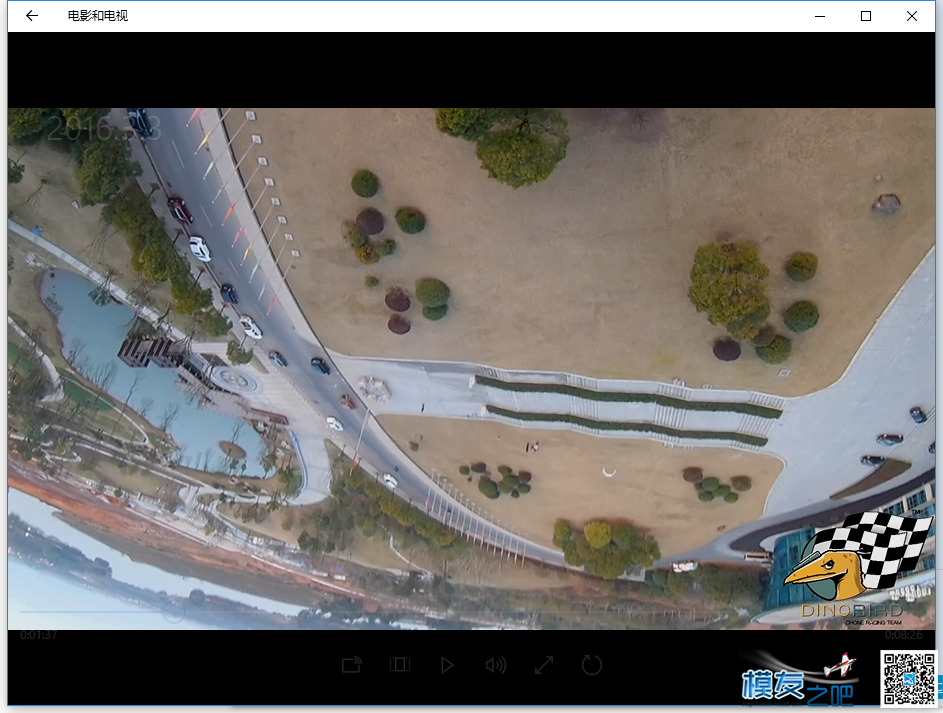Open the volume control

click(496, 665)
